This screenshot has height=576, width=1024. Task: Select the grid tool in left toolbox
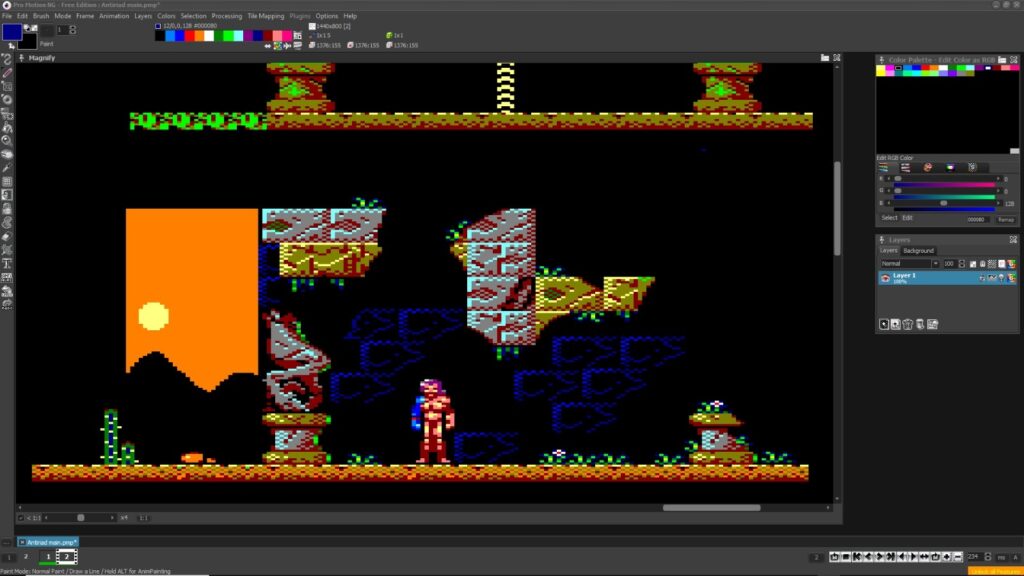[x=7, y=182]
